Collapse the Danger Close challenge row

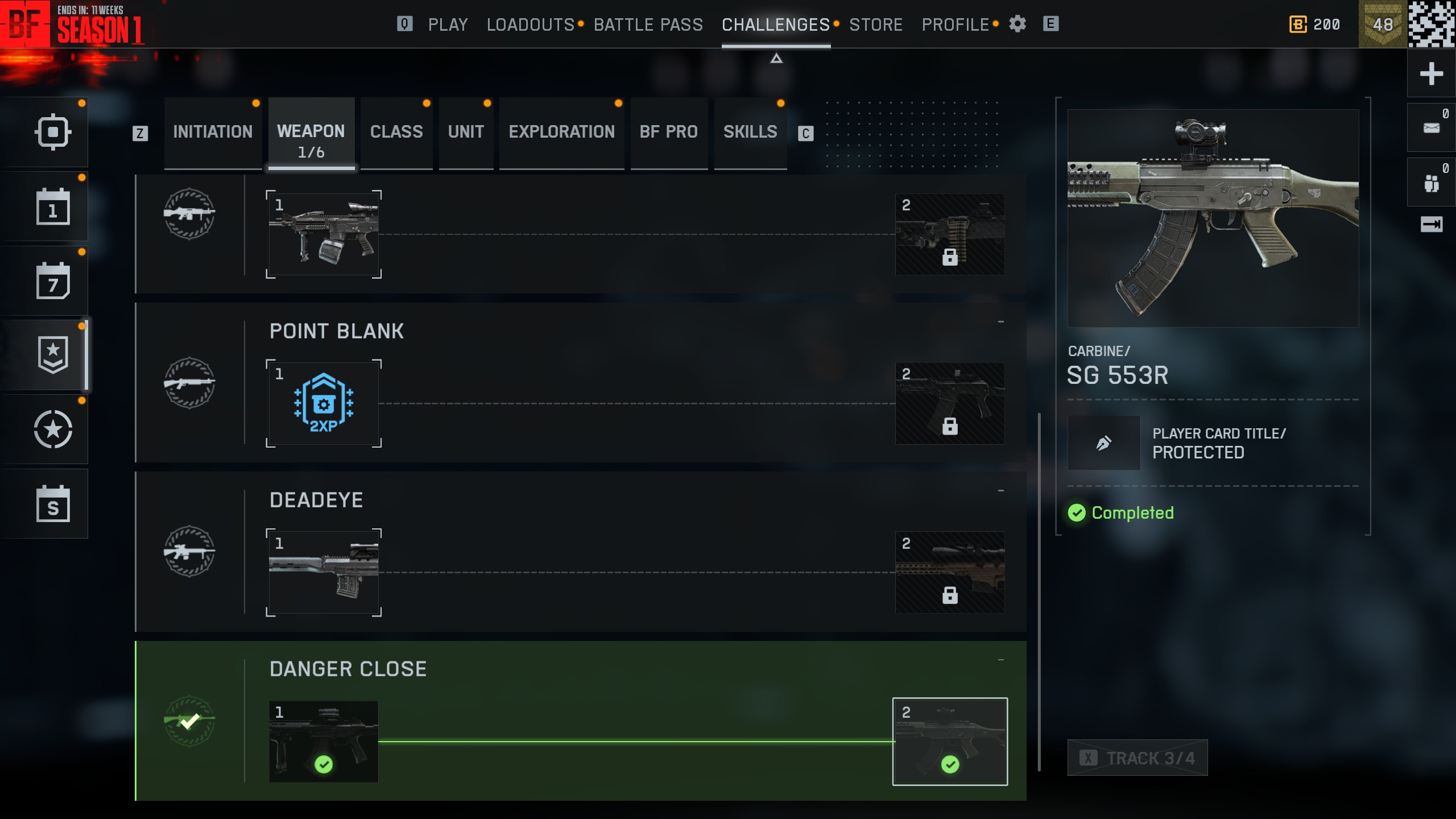[x=1000, y=660]
